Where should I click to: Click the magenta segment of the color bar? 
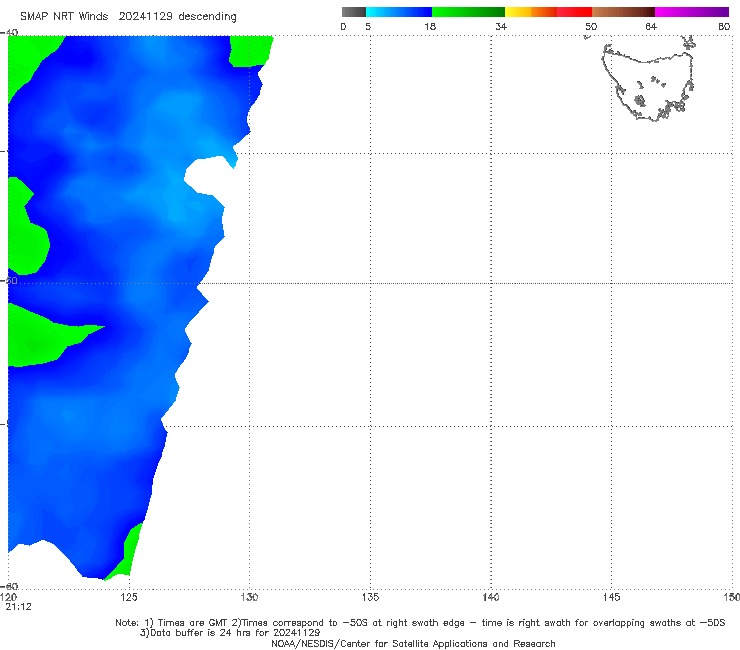[692, 12]
